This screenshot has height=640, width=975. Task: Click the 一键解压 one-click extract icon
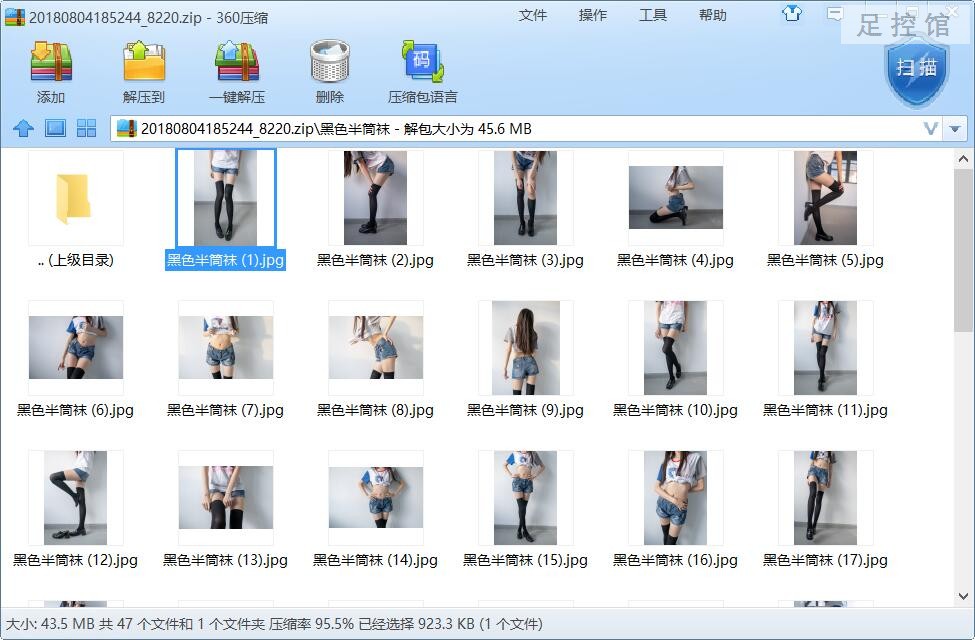(x=237, y=62)
